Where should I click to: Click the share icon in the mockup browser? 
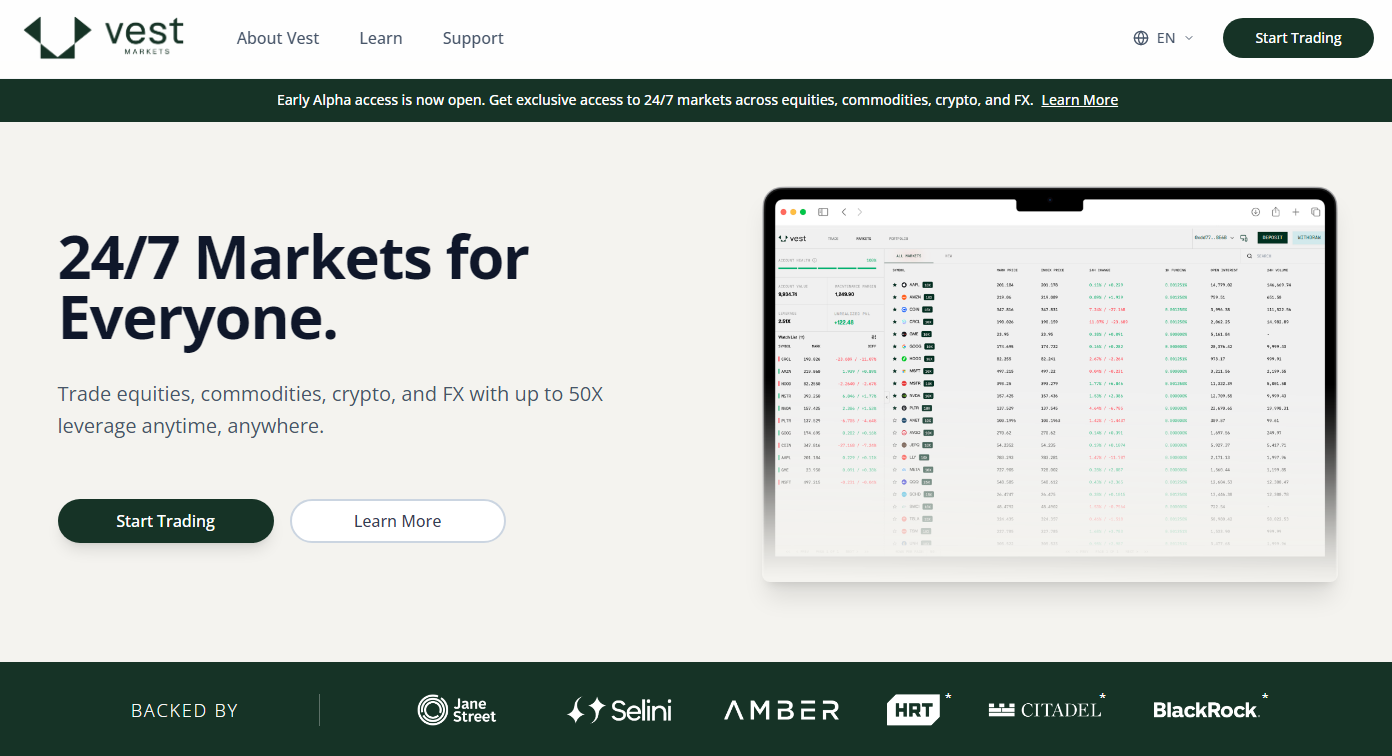click(x=1275, y=212)
